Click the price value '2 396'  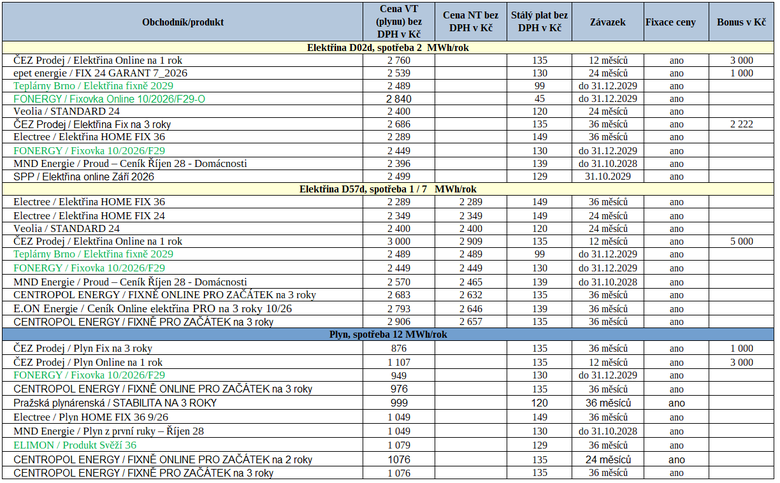pos(399,164)
